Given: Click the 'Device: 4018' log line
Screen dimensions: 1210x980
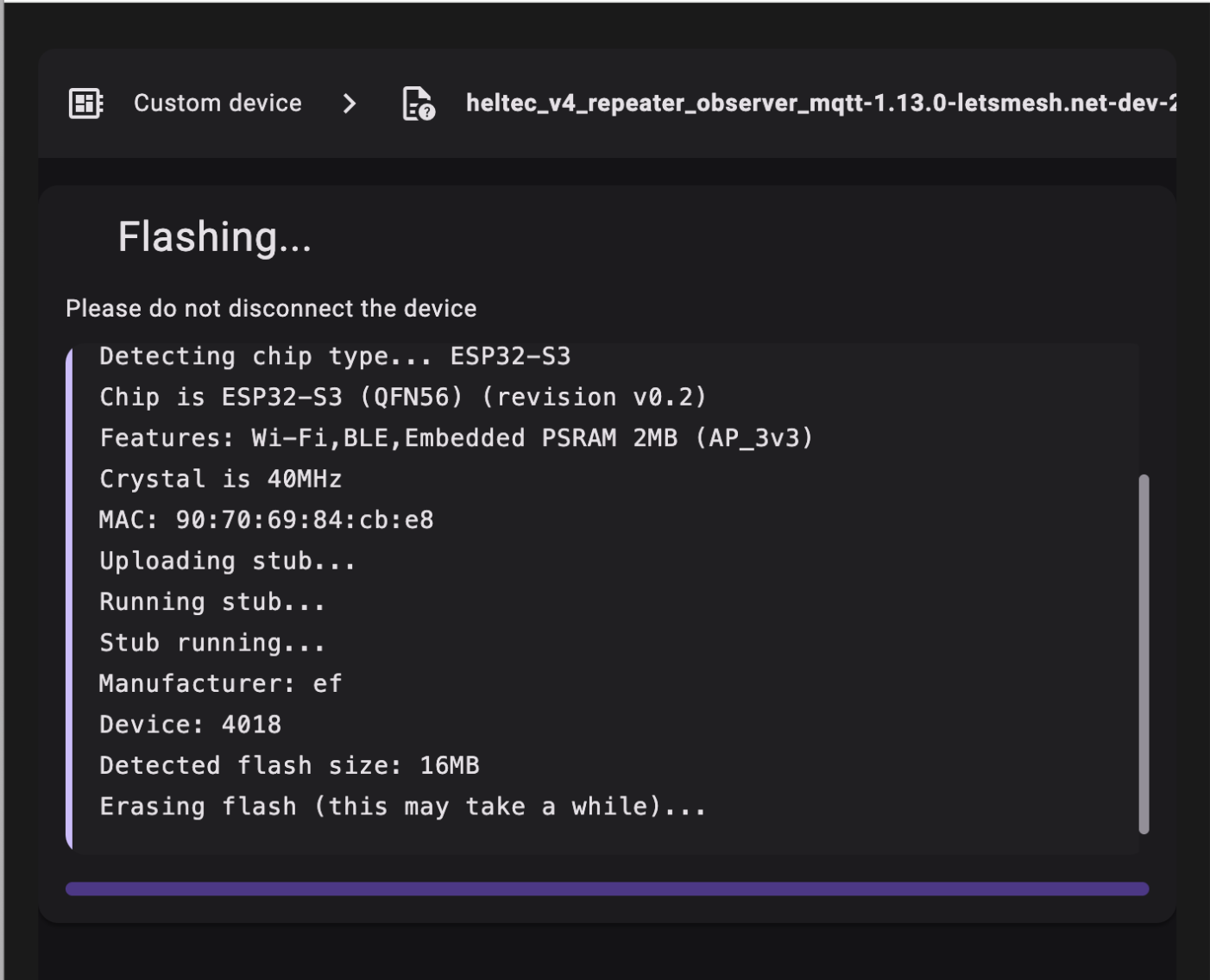Looking at the screenshot, I should coord(191,725).
